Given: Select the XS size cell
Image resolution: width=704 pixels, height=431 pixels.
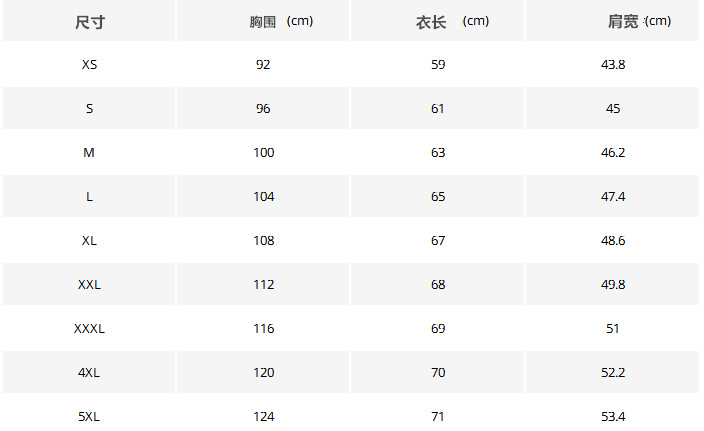Looking at the screenshot, I should tap(89, 64).
